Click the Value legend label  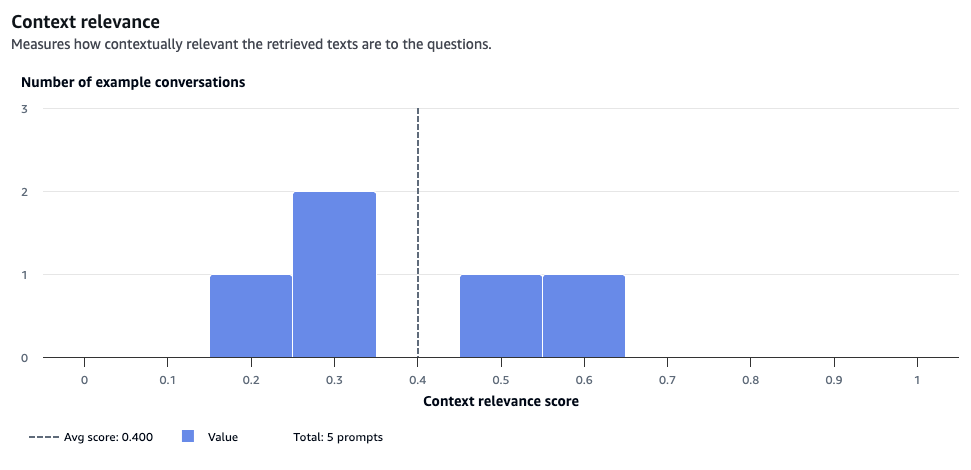(x=223, y=437)
